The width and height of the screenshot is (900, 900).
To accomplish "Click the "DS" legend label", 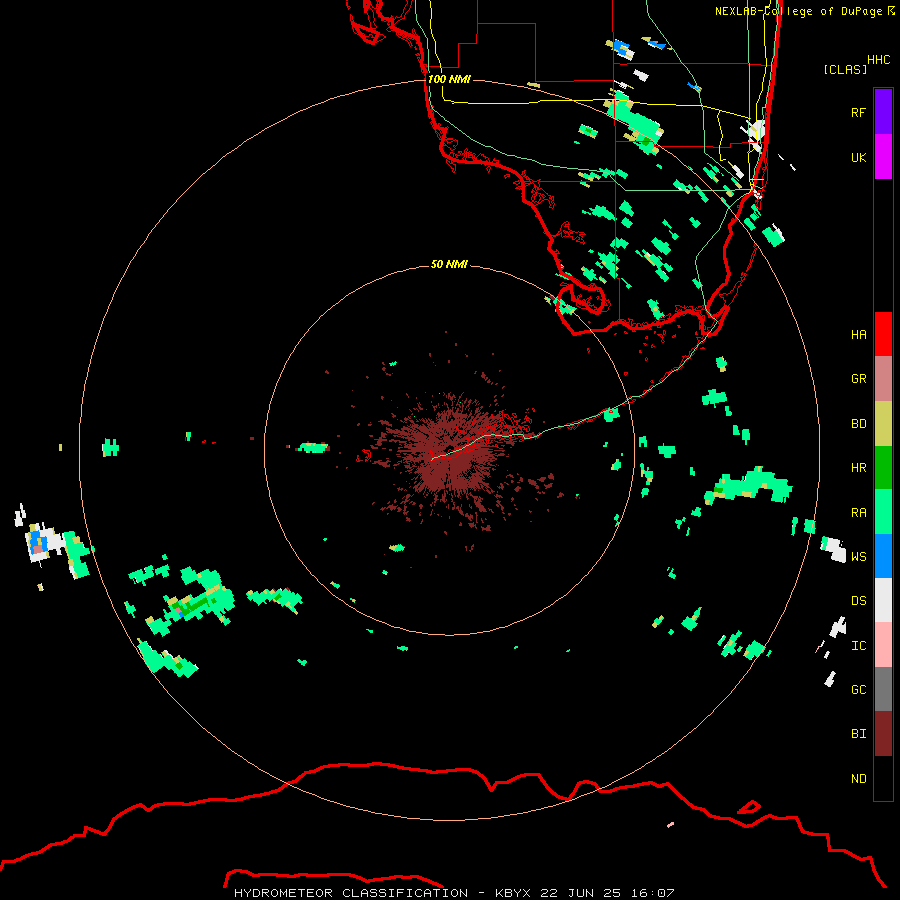I will click(859, 601).
